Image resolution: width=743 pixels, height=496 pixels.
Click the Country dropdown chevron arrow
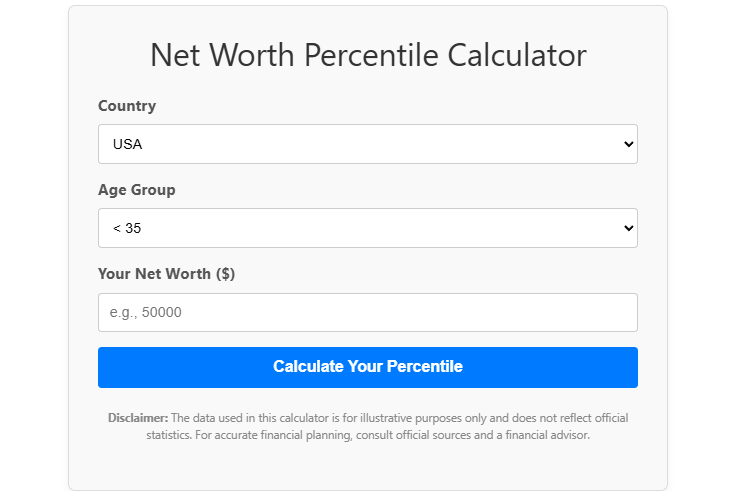pyautogui.click(x=629, y=144)
